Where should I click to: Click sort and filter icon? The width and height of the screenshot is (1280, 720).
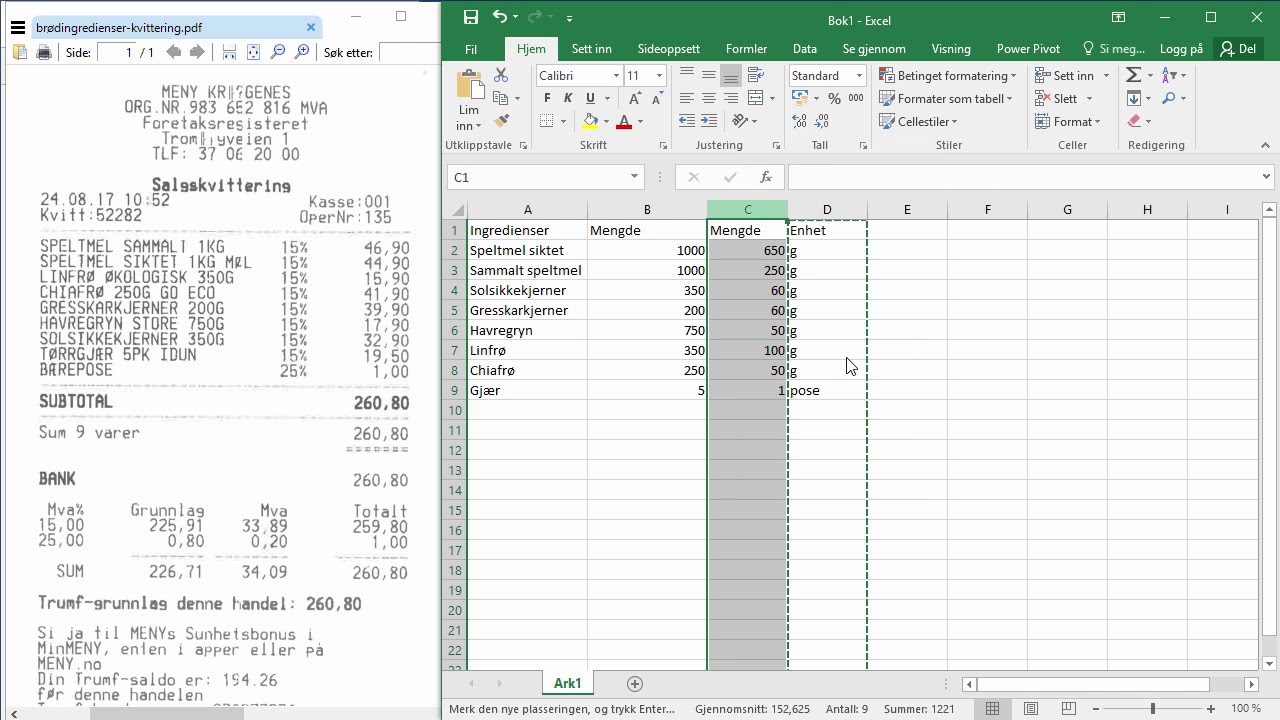coord(1171,75)
